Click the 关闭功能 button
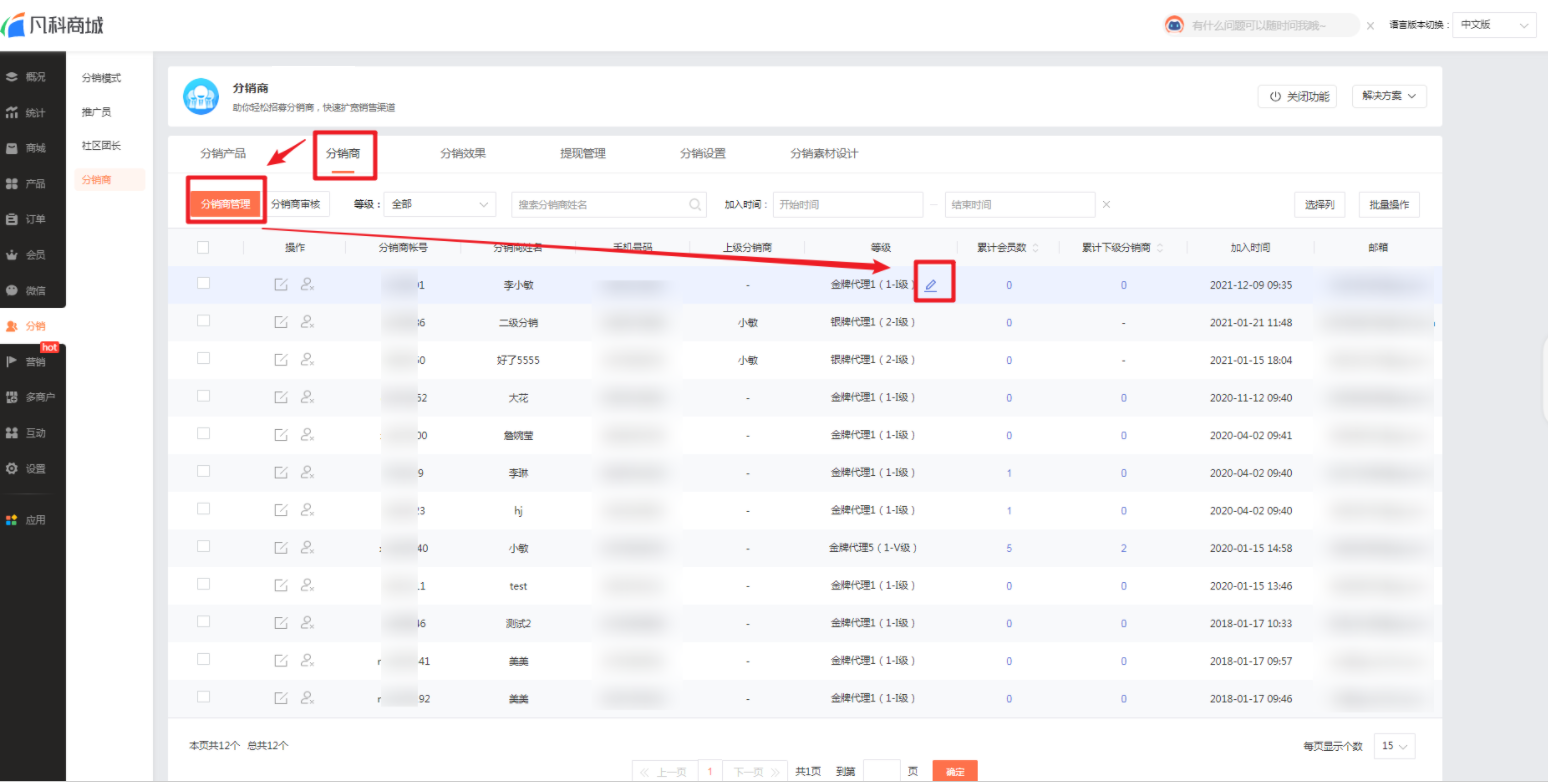Viewport: 1548px width, 782px height. click(x=1297, y=96)
